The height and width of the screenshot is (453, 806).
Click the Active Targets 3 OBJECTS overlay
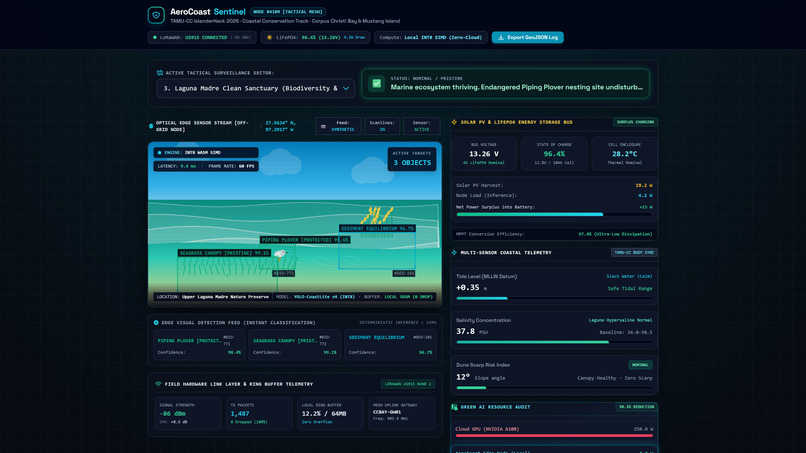tap(412, 159)
